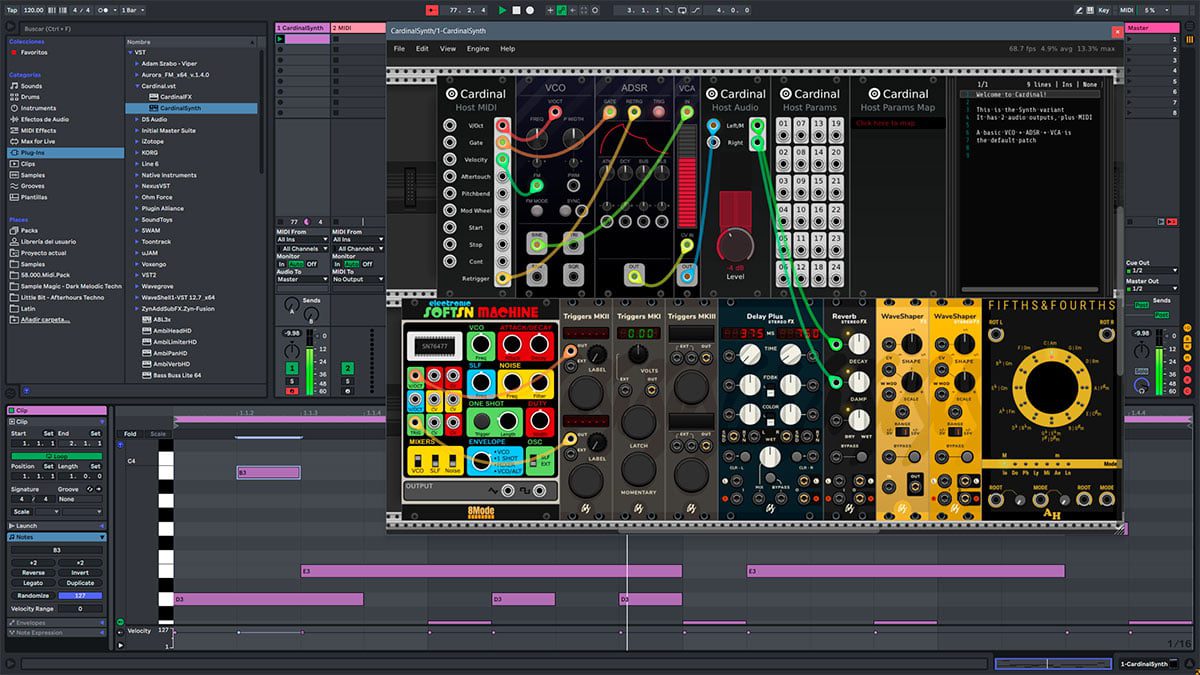Open the Audio To Master dropdown

(300, 279)
